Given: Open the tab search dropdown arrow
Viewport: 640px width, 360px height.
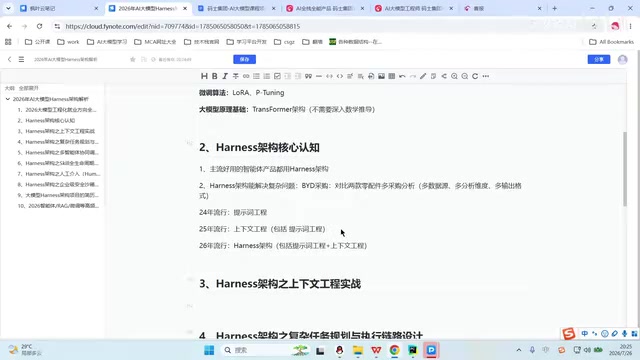Looking at the screenshot, I should point(8,8).
